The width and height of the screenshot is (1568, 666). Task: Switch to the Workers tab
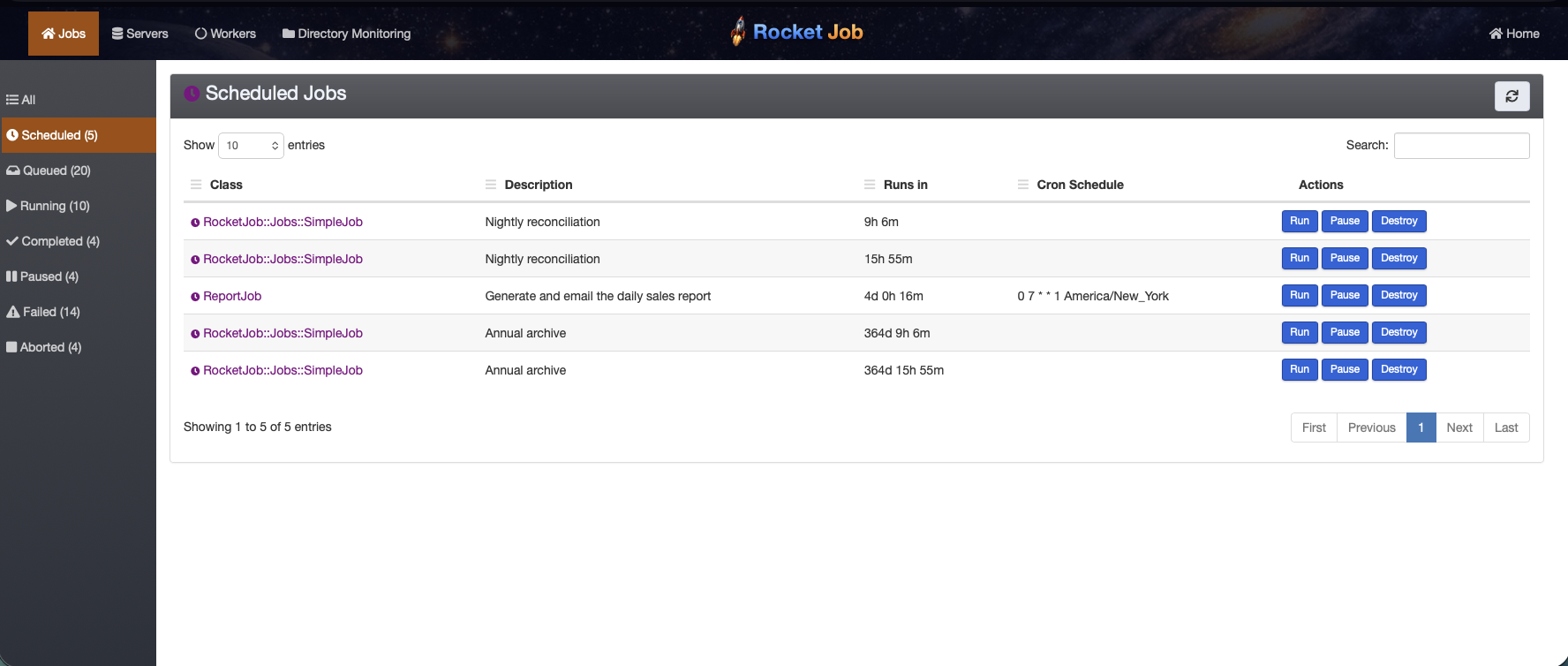(225, 34)
